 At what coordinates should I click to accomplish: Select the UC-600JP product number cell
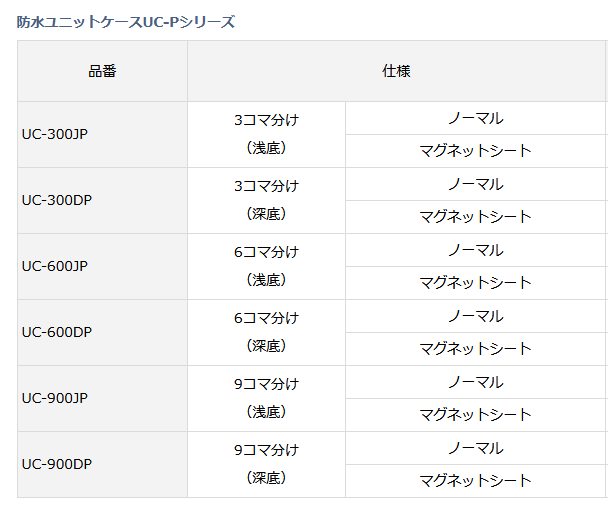tap(55, 266)
